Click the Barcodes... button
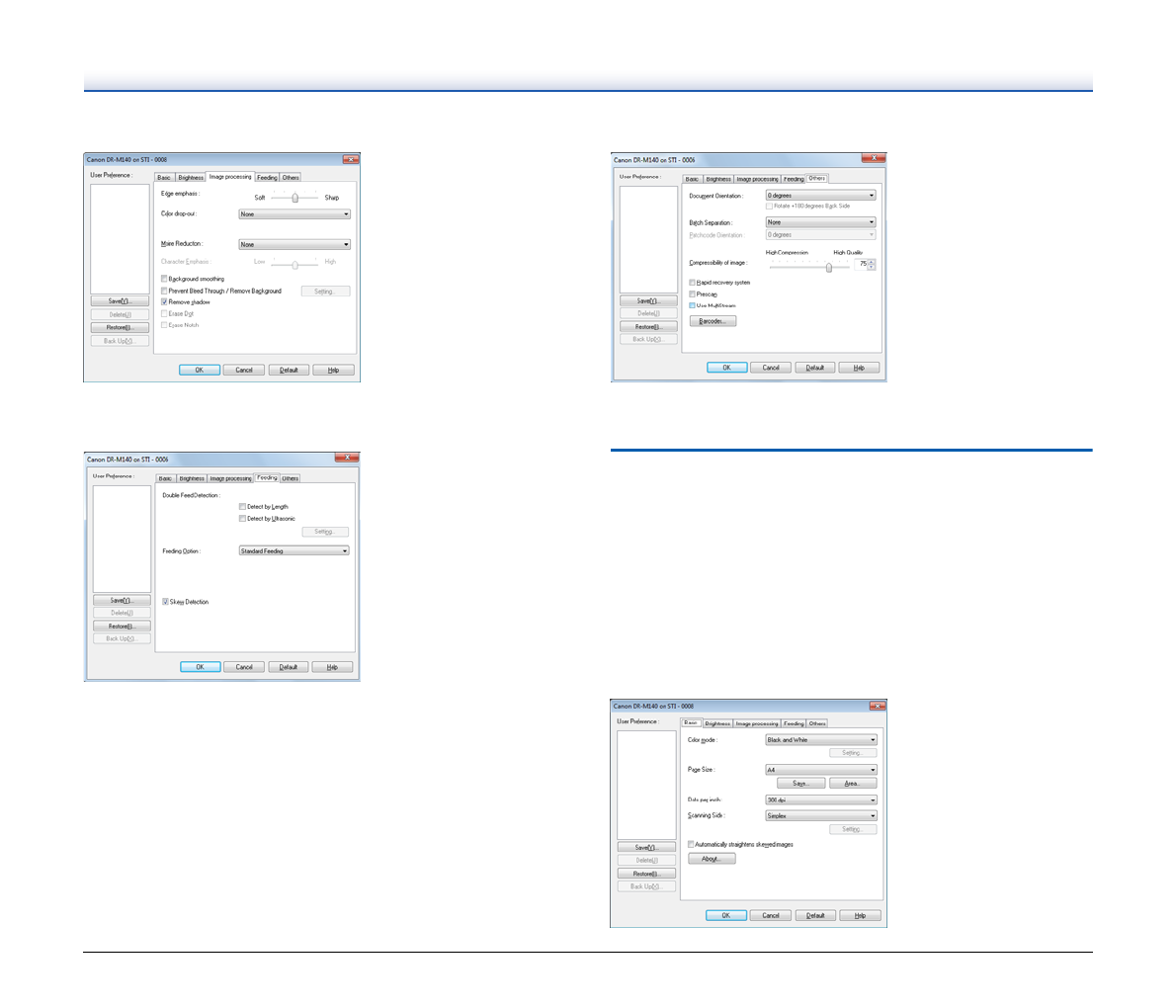The width and height of the screenshot is (1176, 1008). (713, 321)
